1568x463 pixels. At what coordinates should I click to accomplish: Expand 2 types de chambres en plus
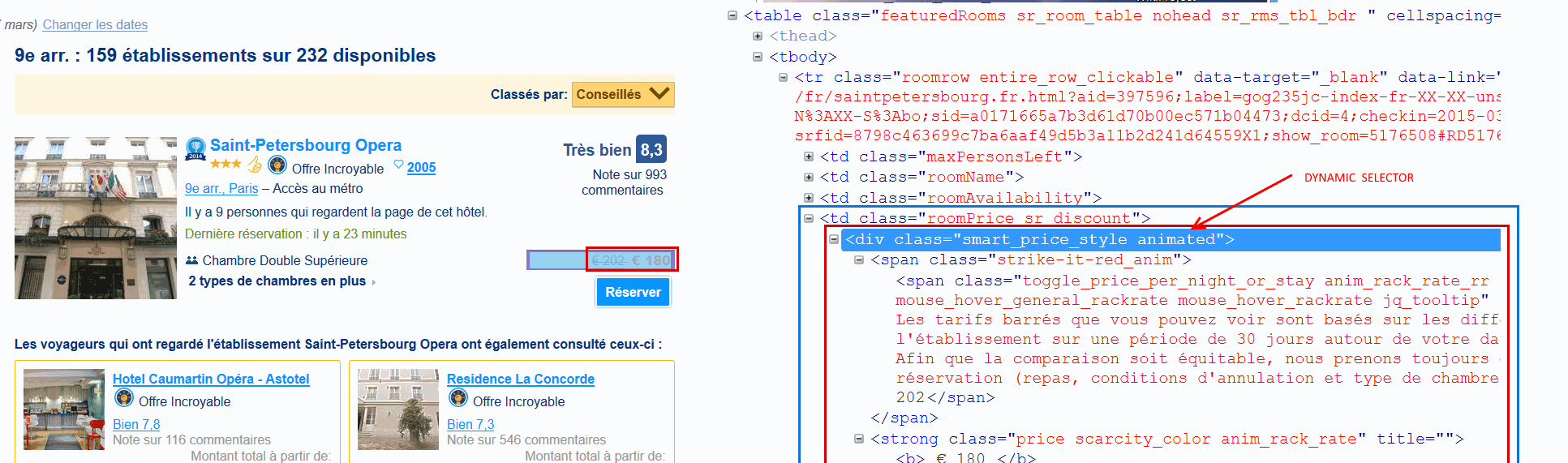tap(282, 281)
